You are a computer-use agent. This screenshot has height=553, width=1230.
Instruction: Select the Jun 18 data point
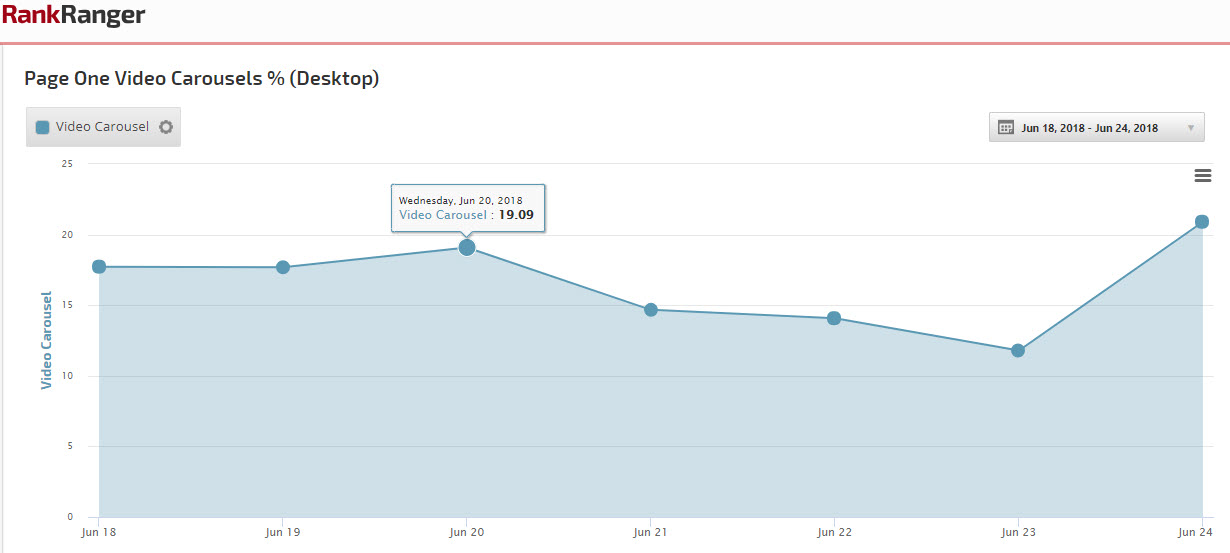pyautogui.click(x=99, y=267)
